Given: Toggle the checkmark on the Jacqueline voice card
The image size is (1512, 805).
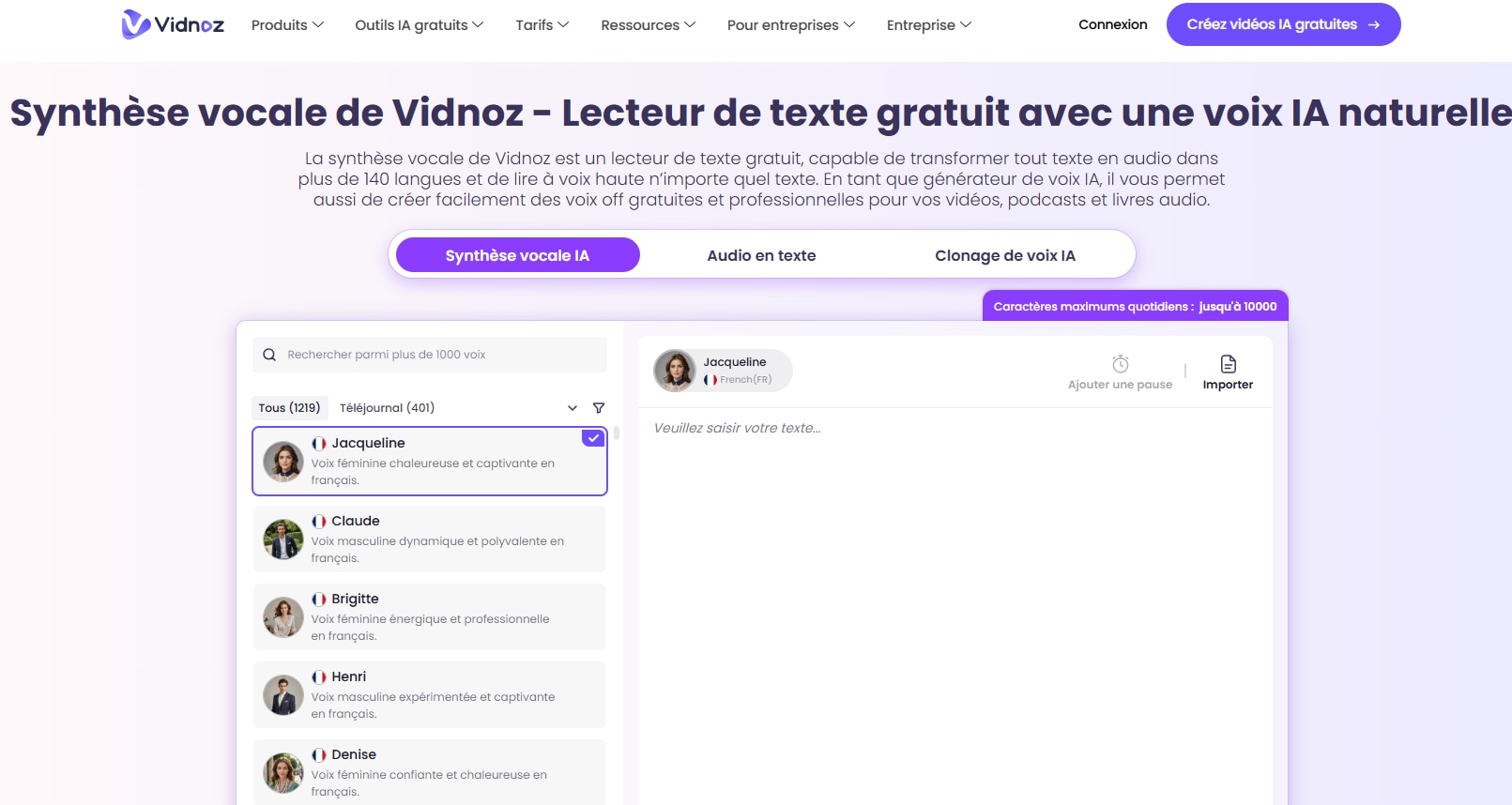Looking at the screenshot, I should pyautogui.click(x=593, y=438).
